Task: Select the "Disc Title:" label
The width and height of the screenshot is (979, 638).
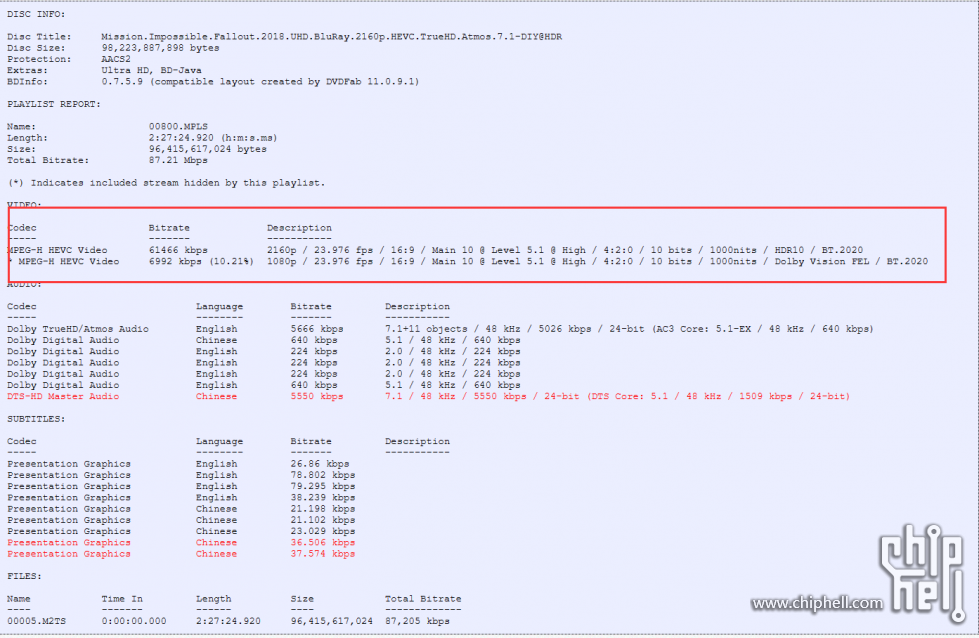Action: click(39, 37)
